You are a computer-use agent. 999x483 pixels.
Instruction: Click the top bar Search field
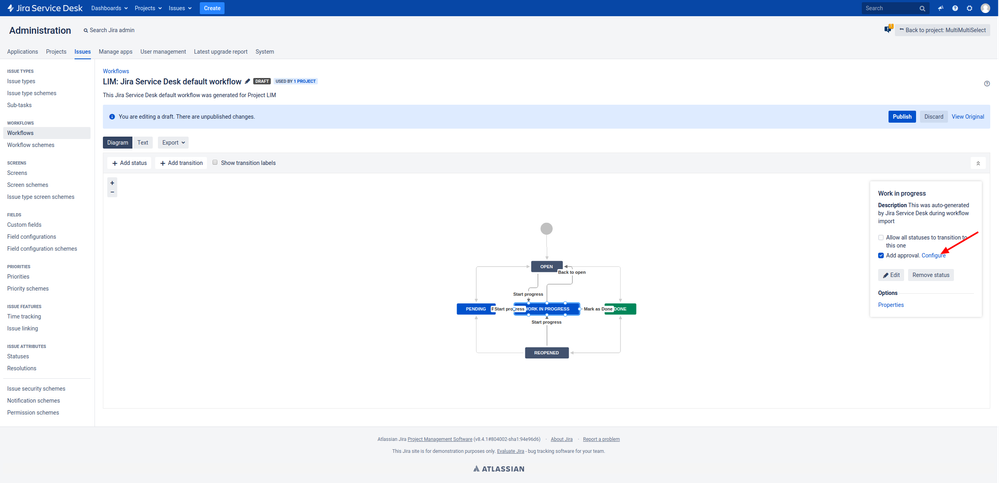point(895,8)
